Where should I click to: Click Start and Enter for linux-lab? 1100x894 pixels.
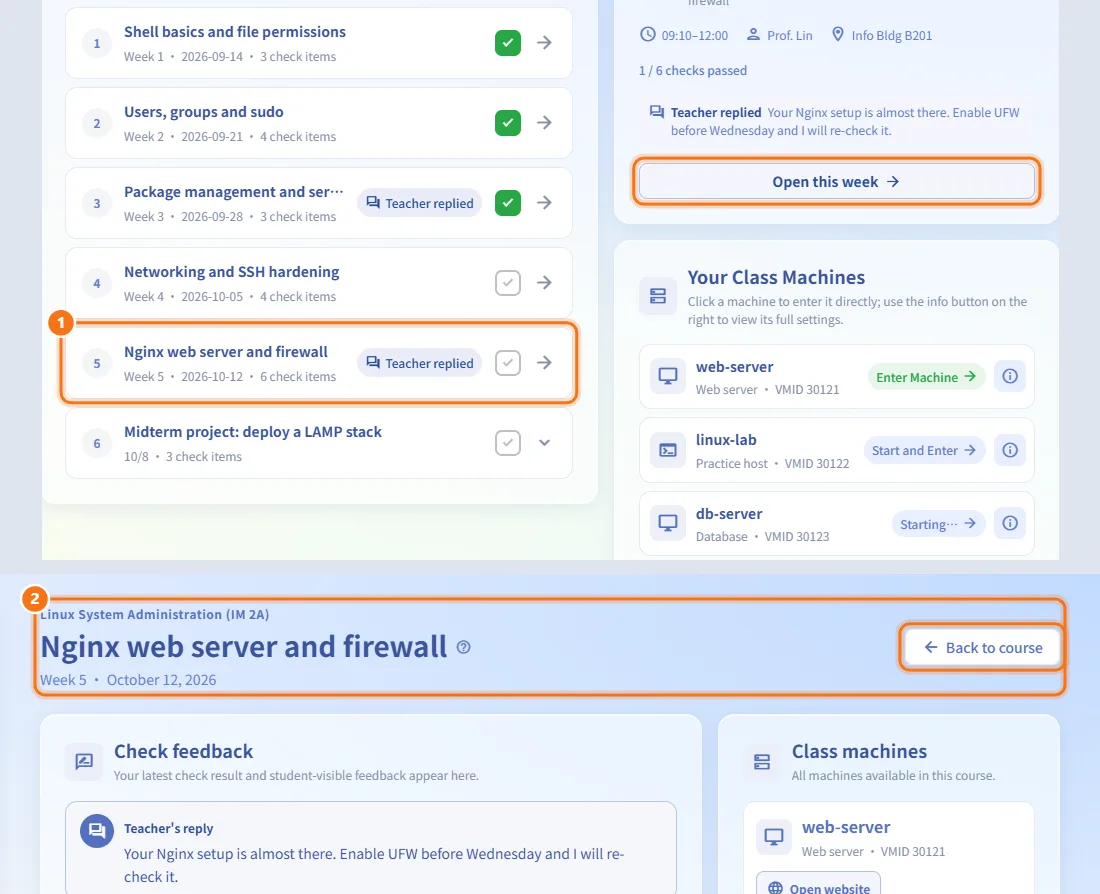924,451
